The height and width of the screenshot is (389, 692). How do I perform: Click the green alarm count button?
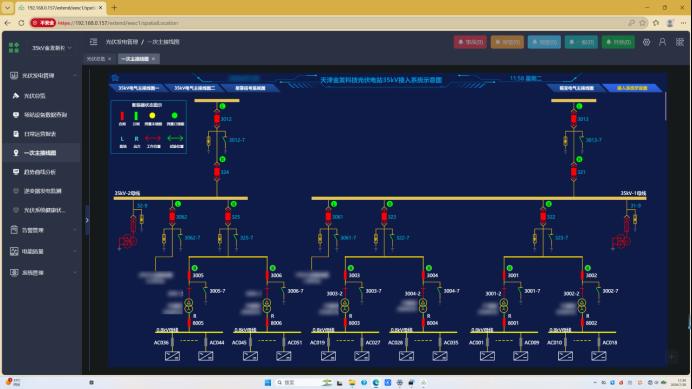(x=618, y=42)
